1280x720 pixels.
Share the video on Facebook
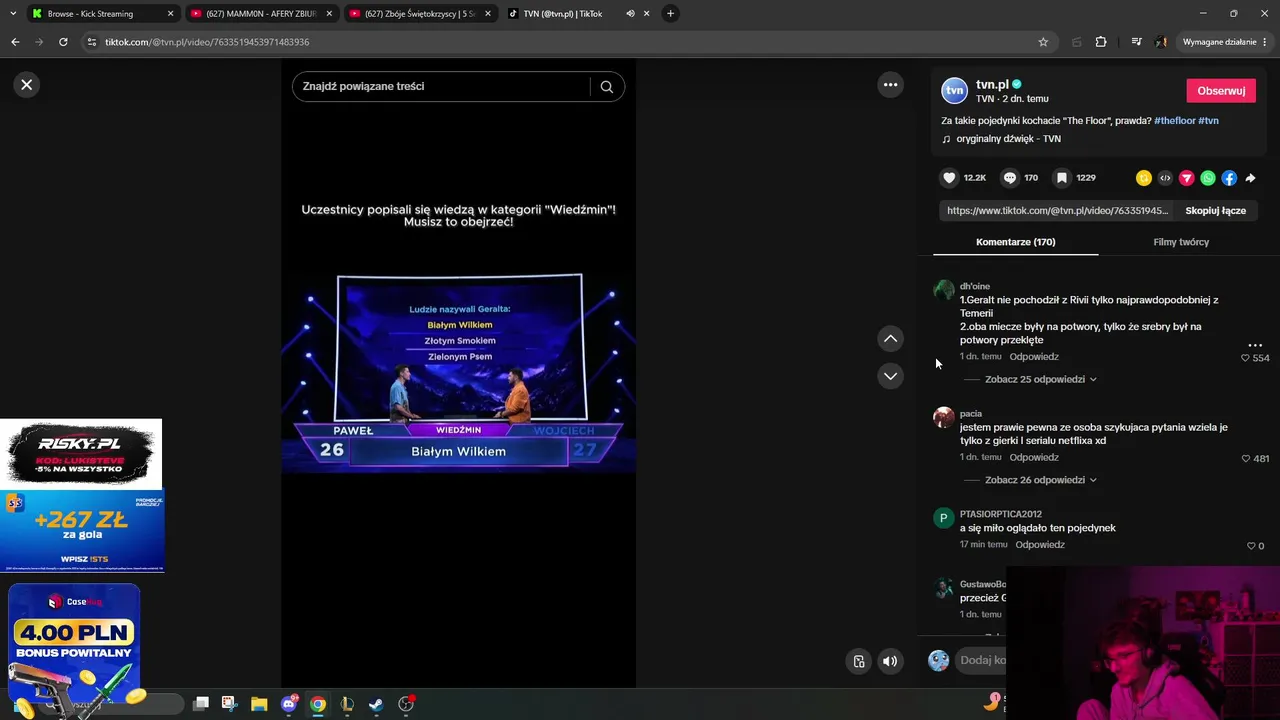(1229, 178)
